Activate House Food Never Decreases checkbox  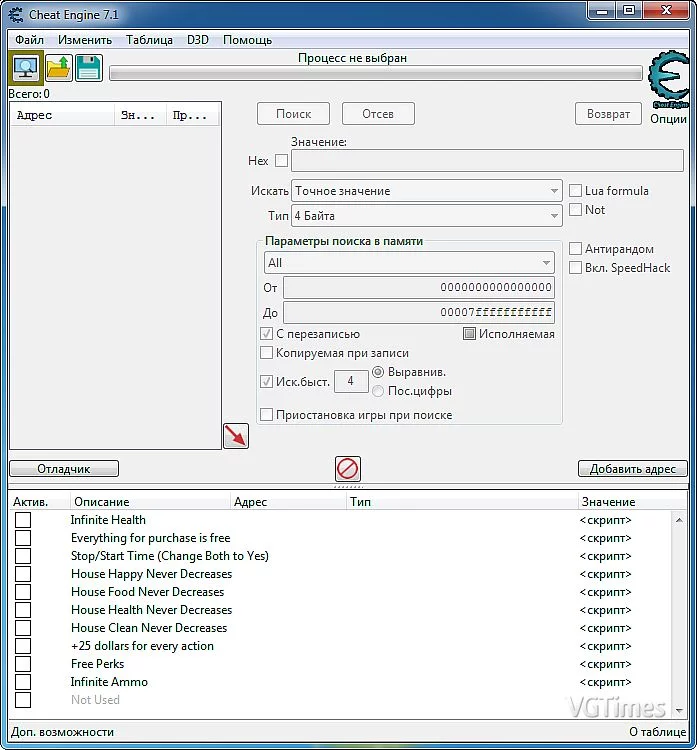click(23, 592)
